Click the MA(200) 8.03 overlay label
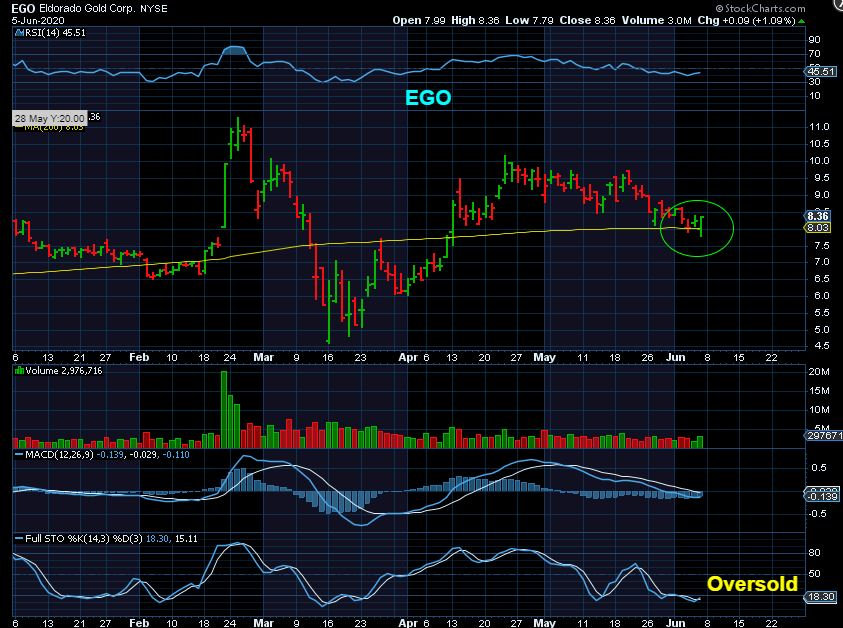The image size is (843, 628). click(x=54, y=127)
